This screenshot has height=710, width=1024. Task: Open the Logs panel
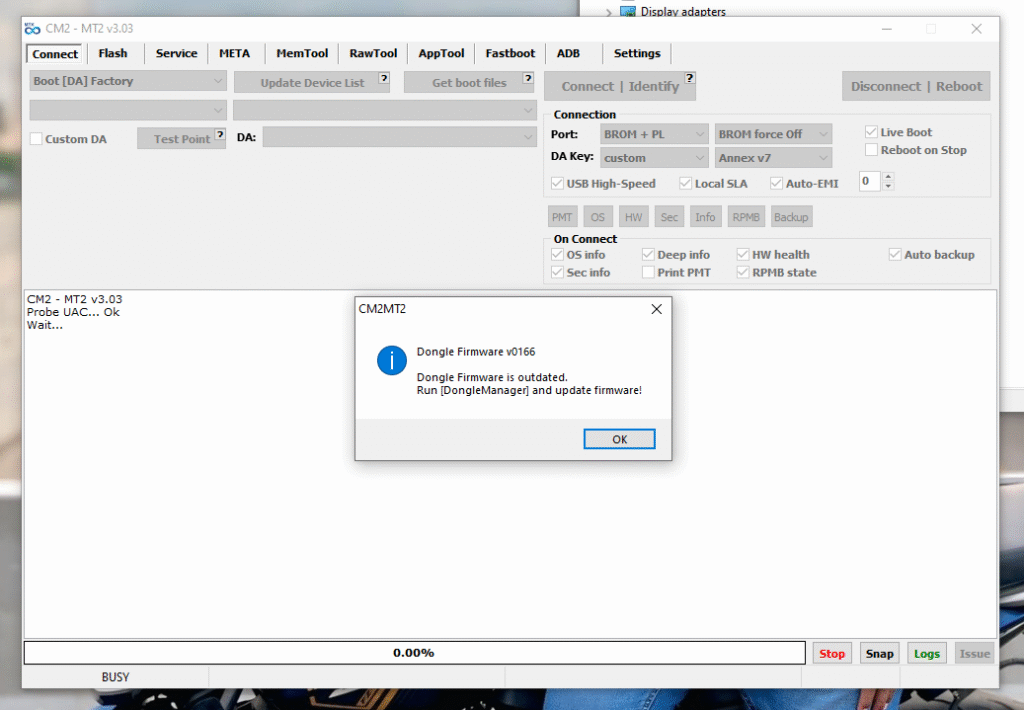pyautogui.click(x=926, y=652)
